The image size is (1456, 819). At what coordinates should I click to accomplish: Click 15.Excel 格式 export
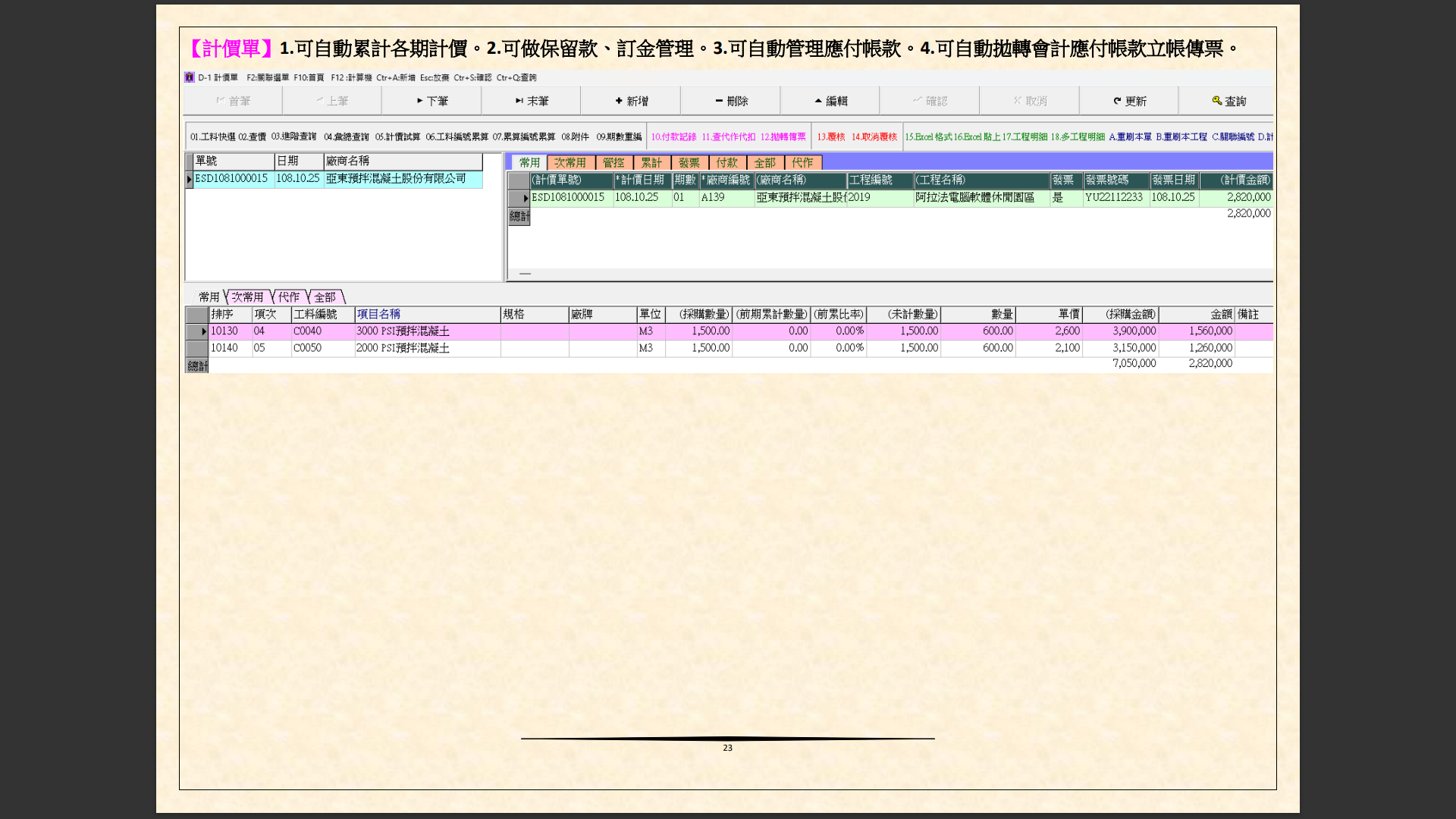click(928, 137)
